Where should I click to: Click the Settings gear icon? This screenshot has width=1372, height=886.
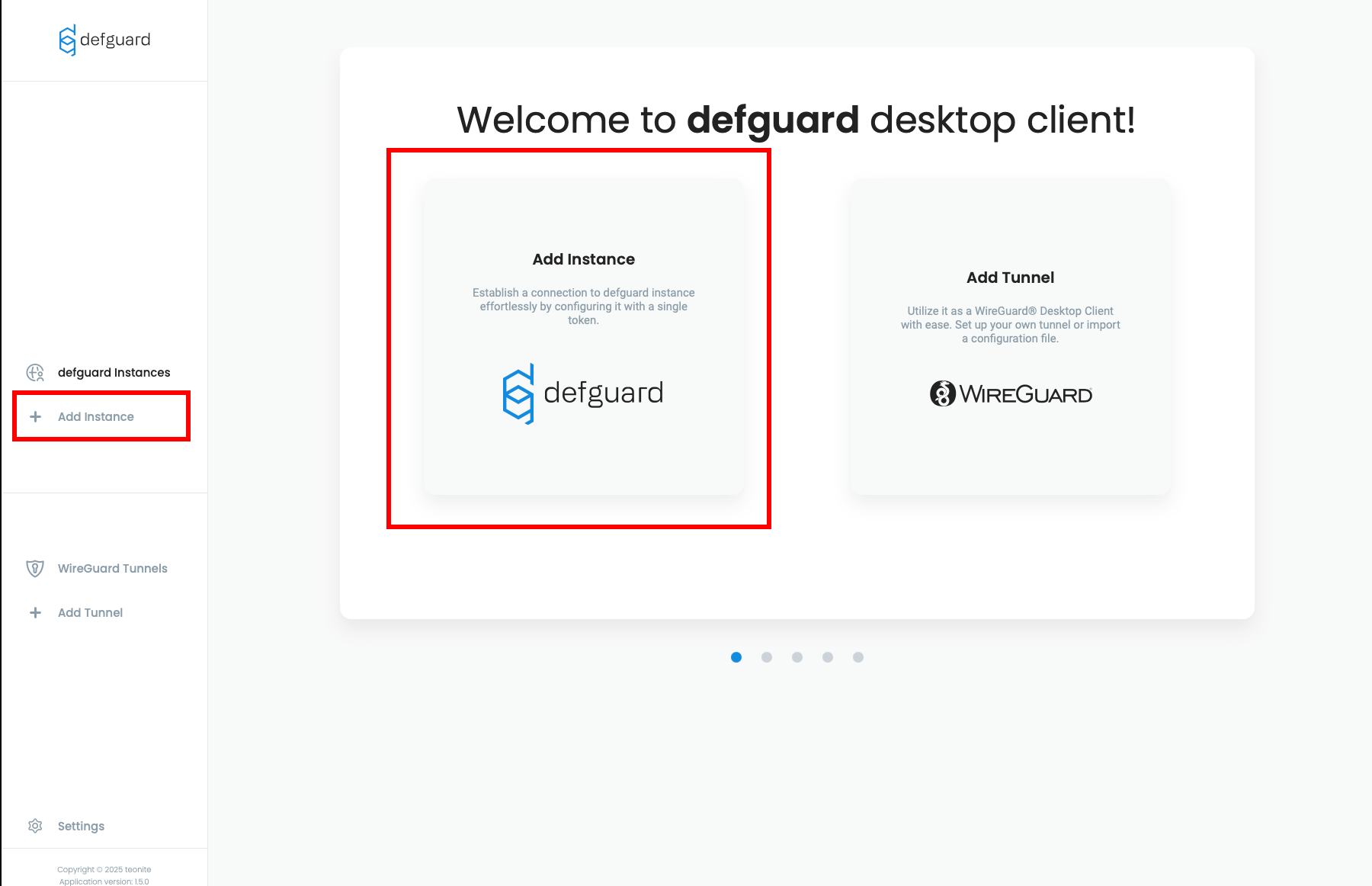click(x=35, y=826)
